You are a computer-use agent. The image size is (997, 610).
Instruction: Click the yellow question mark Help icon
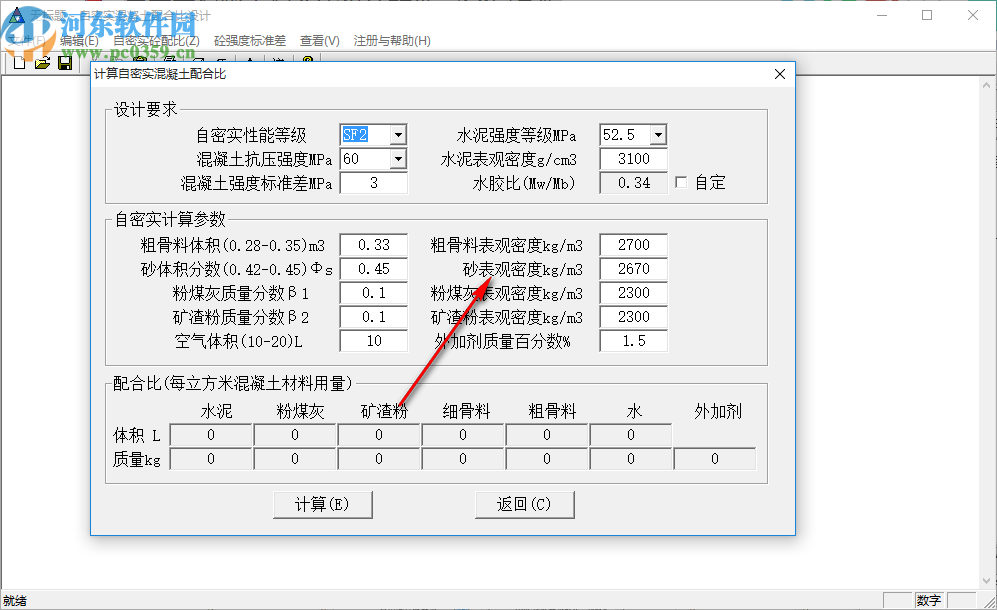306,61
